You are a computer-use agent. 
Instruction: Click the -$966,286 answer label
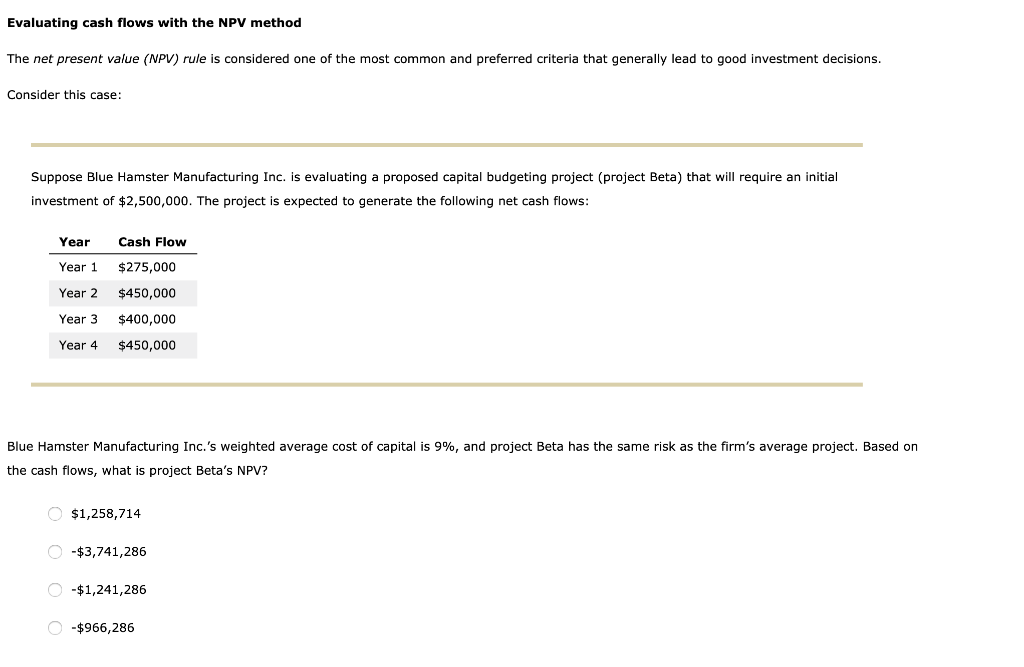pyautogui.click(x=103, y=627)
